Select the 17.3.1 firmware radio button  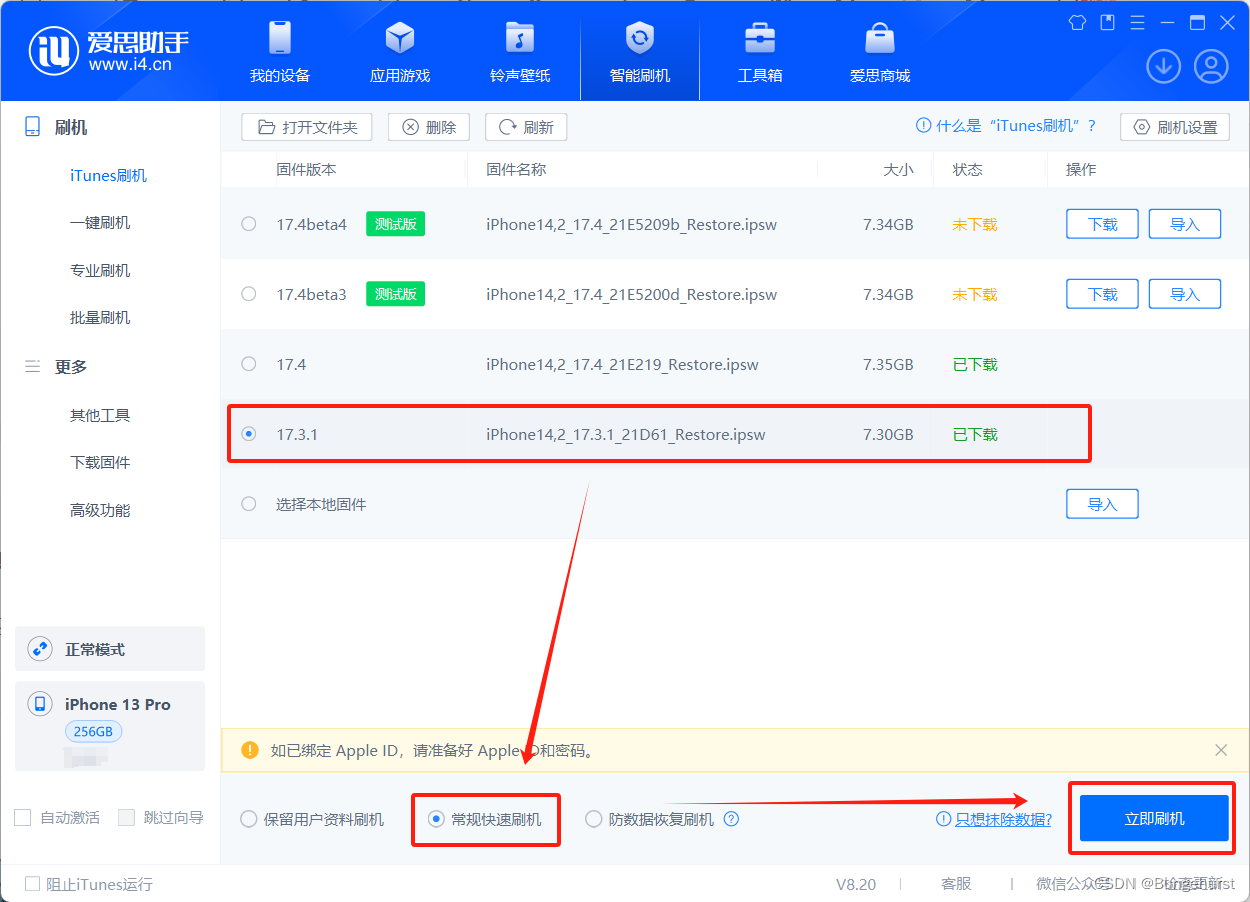pyautogui.click(x=249, y=434)
